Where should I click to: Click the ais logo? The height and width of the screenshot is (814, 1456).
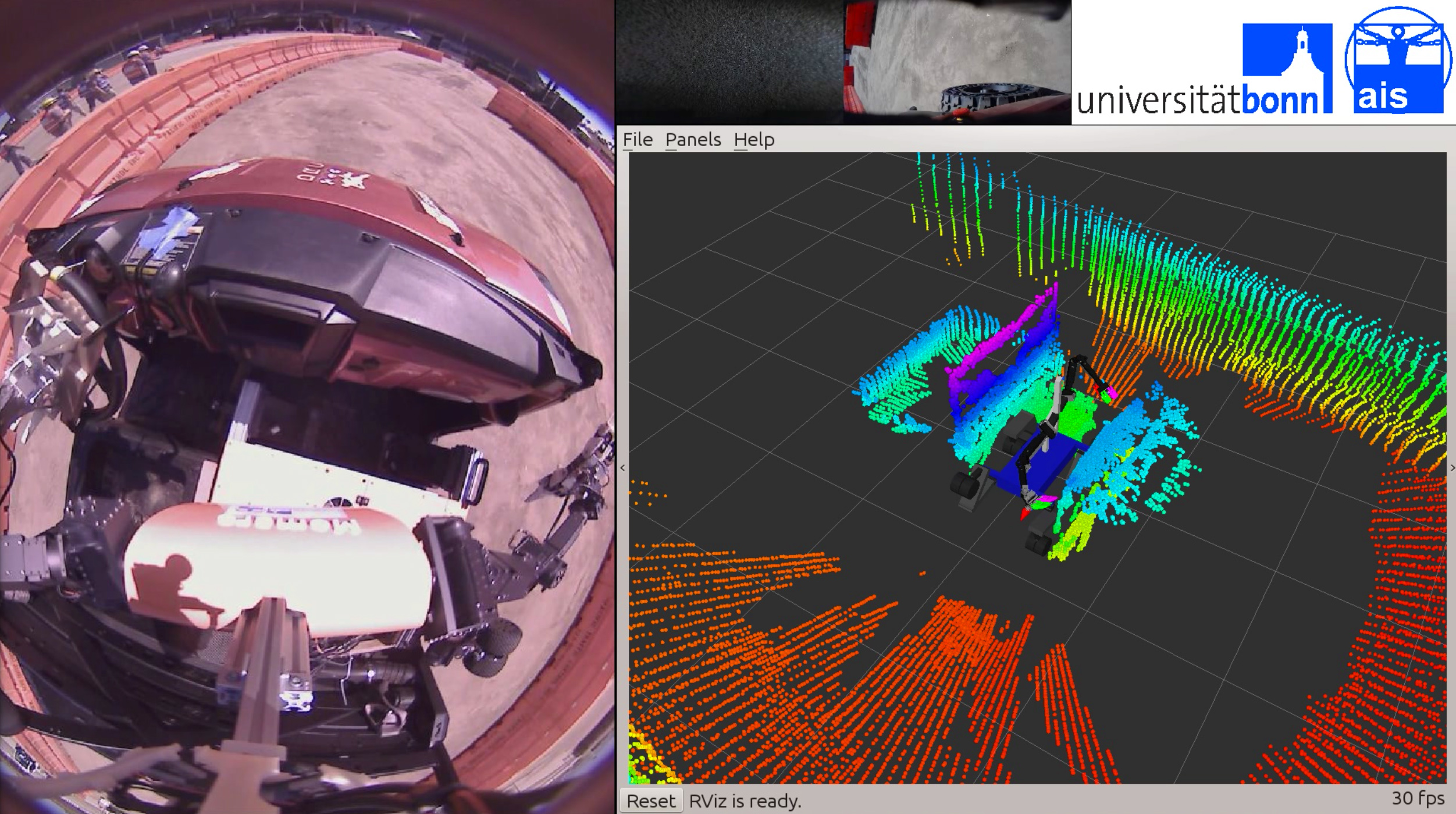(1397, 60)
